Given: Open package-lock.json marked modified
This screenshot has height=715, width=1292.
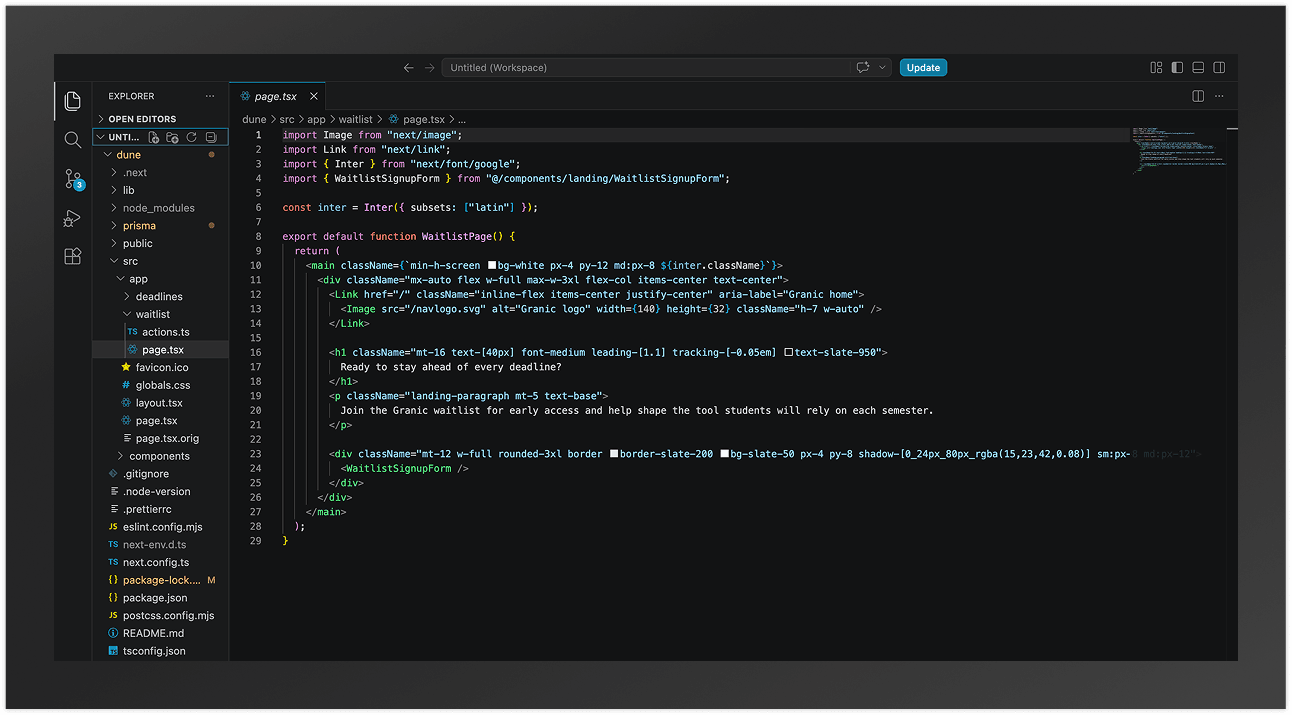Looking at the screenshot, I should pos(160,580).
